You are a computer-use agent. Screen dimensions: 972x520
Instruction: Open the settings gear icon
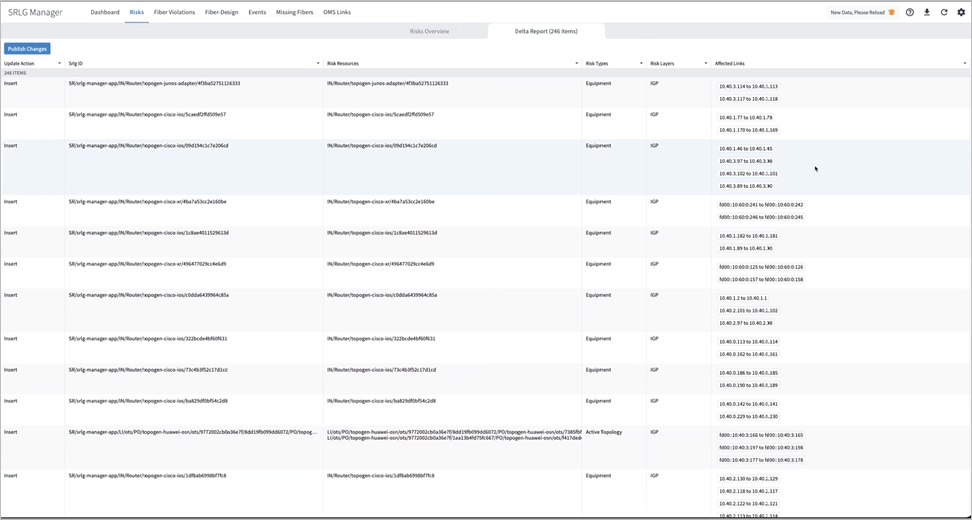tap(961, 13)
